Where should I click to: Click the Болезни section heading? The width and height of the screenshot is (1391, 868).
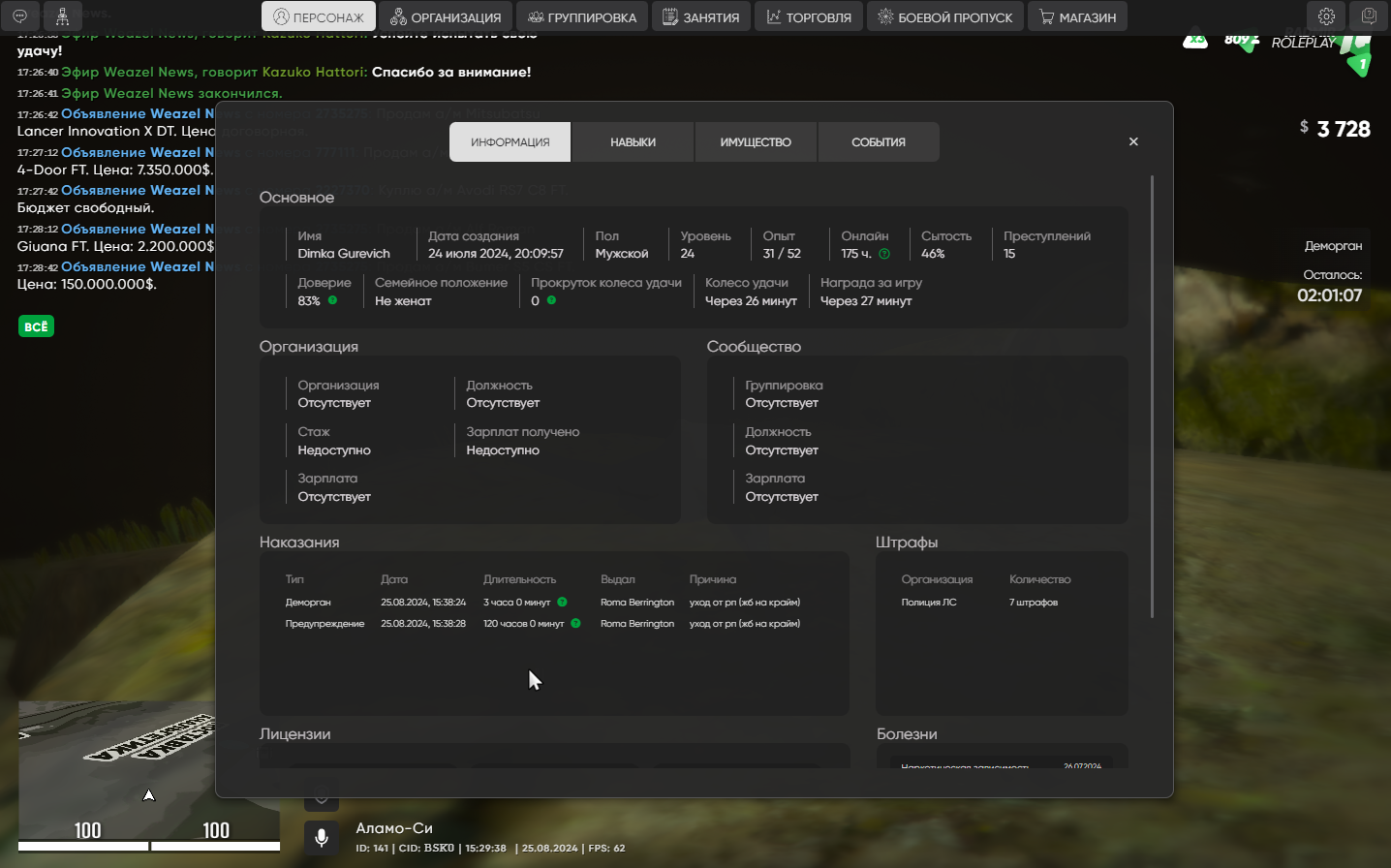coord(907,734)
